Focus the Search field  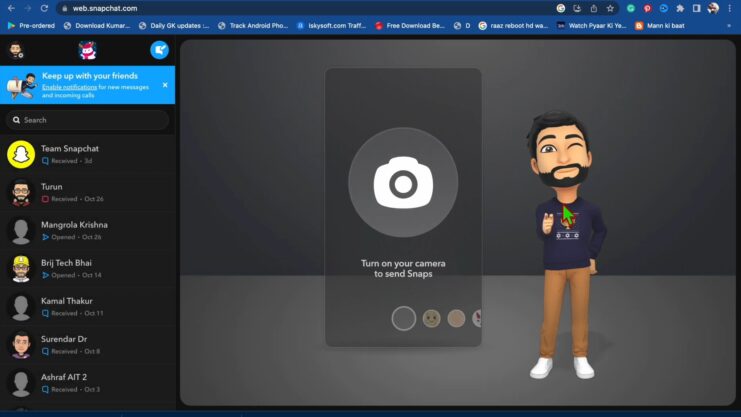point(87,120)
